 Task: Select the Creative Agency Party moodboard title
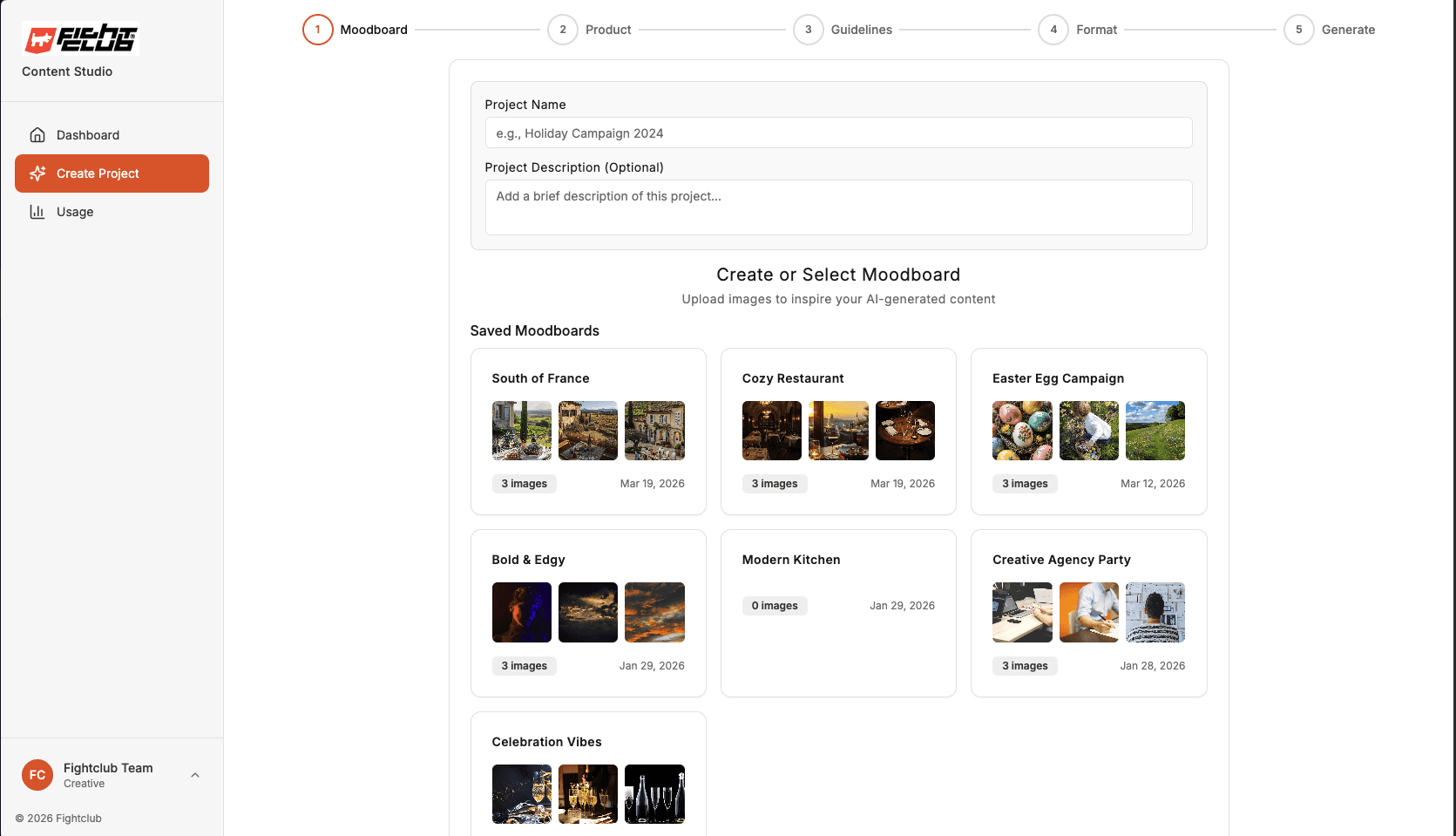click(1061, 560)
